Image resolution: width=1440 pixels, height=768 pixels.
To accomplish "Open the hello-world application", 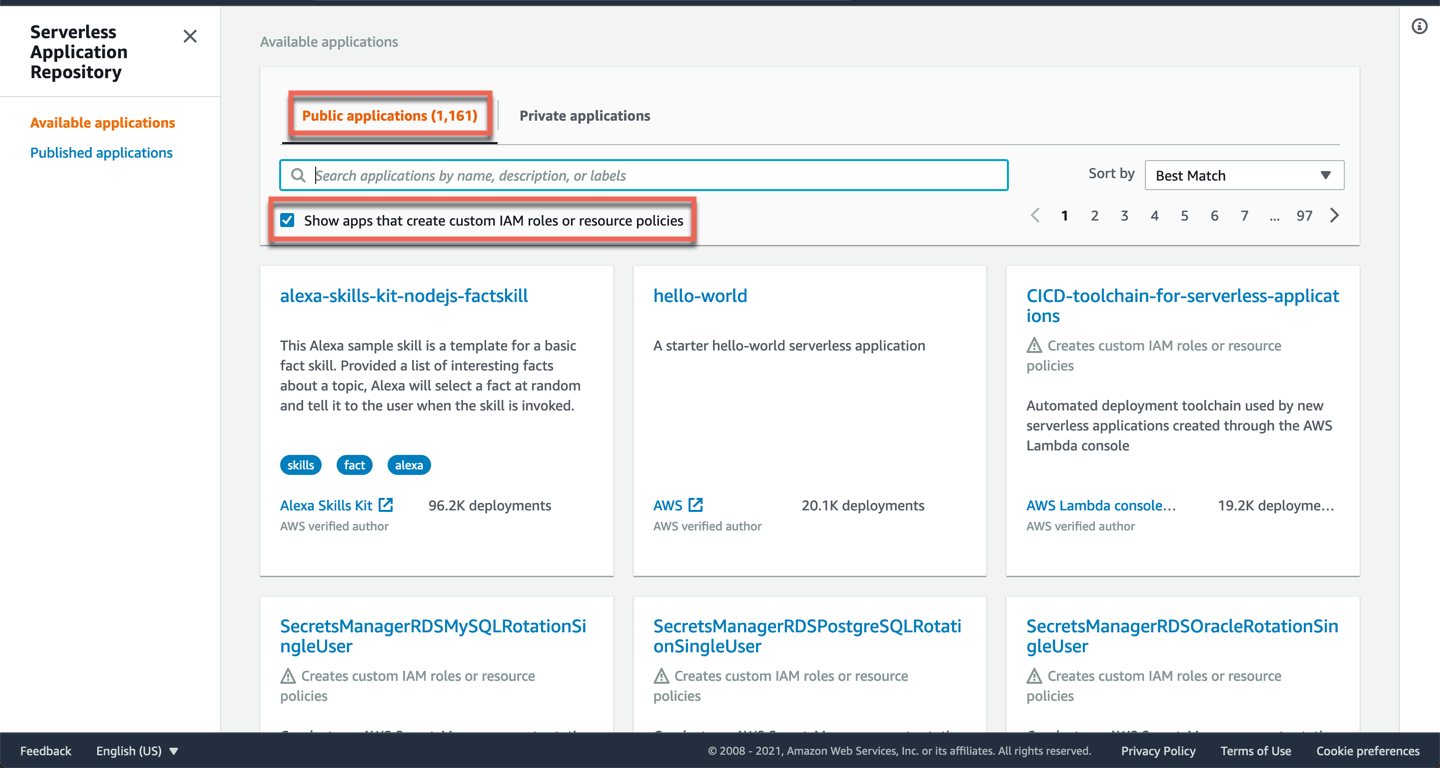I will point(700,296).
